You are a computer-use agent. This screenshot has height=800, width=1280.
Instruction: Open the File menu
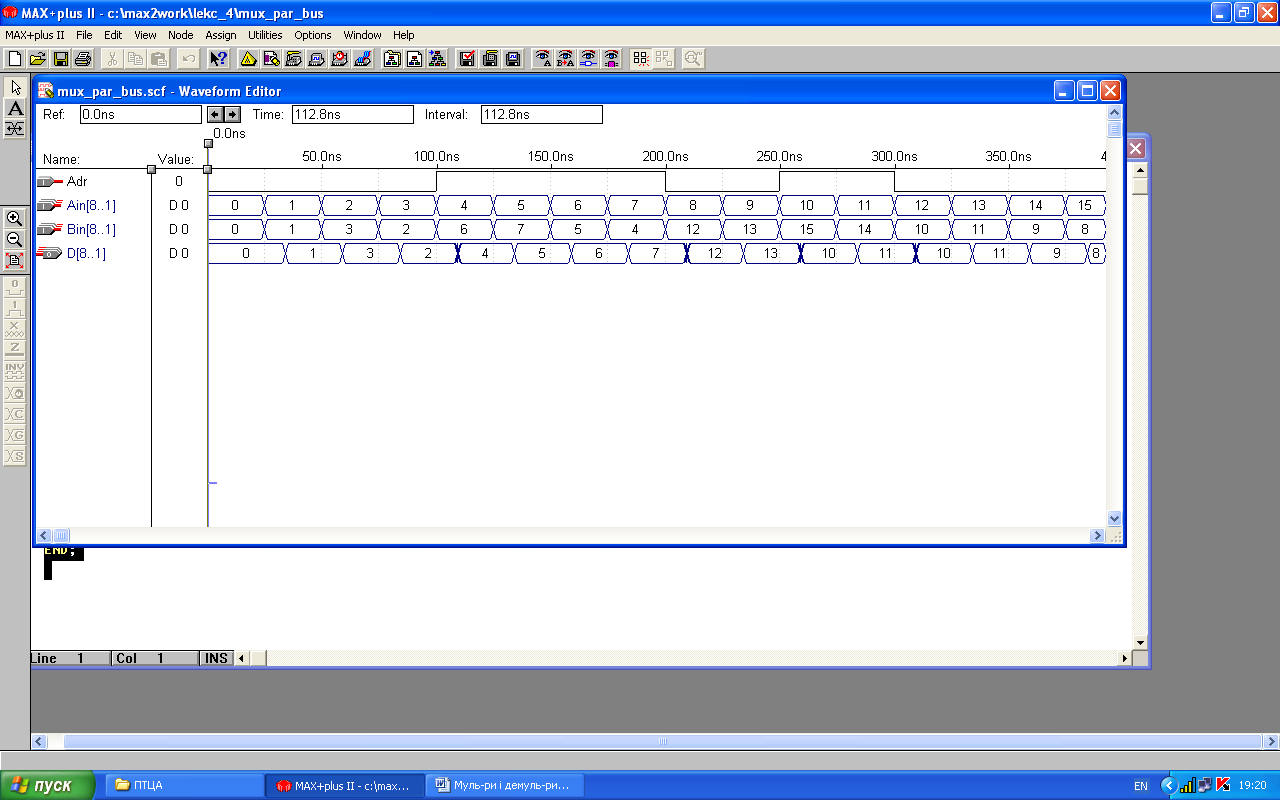84,35
